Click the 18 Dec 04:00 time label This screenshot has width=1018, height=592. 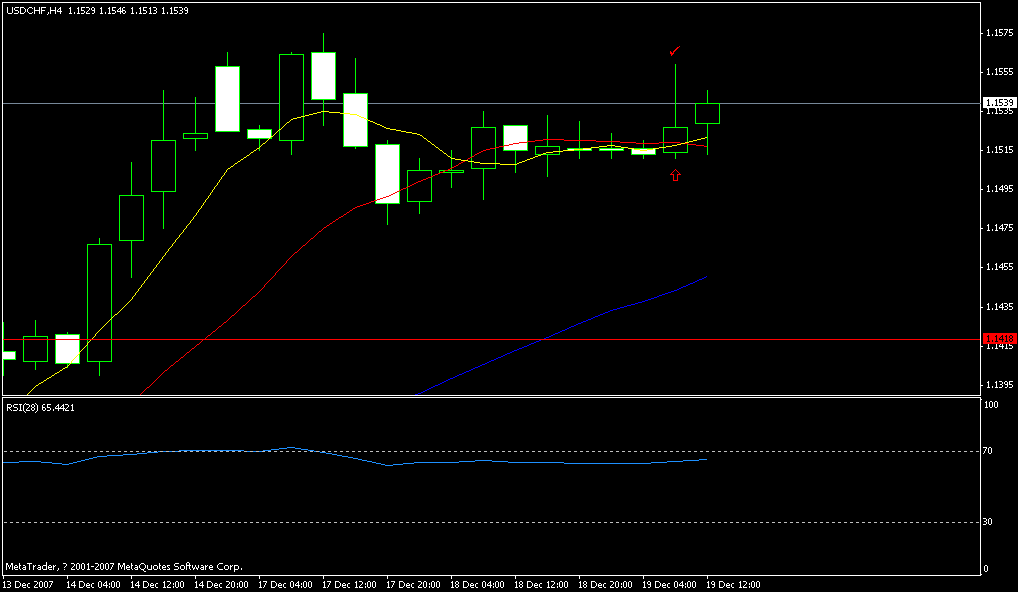[x=477, y=585]
